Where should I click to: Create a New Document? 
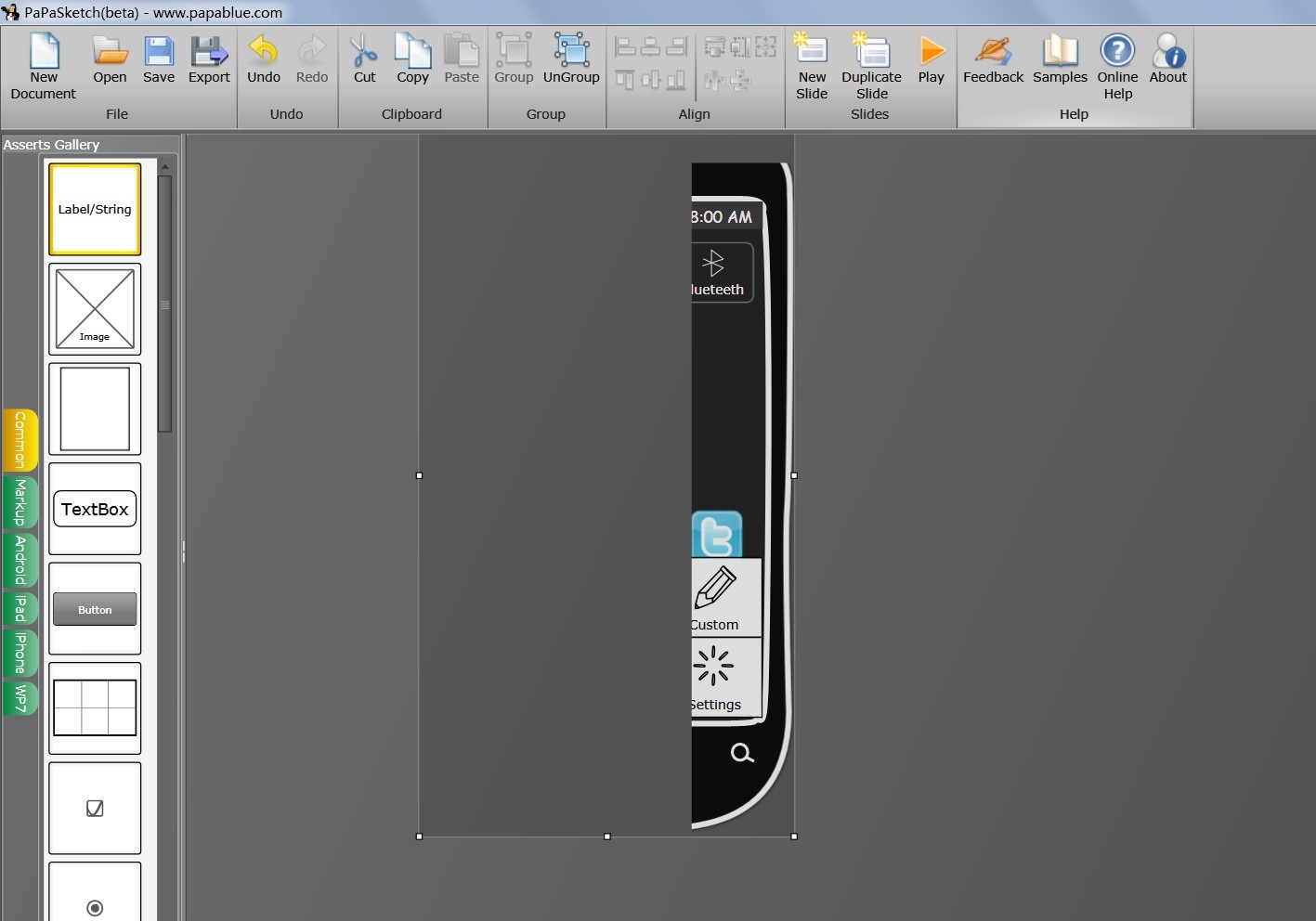coord(44,67)
